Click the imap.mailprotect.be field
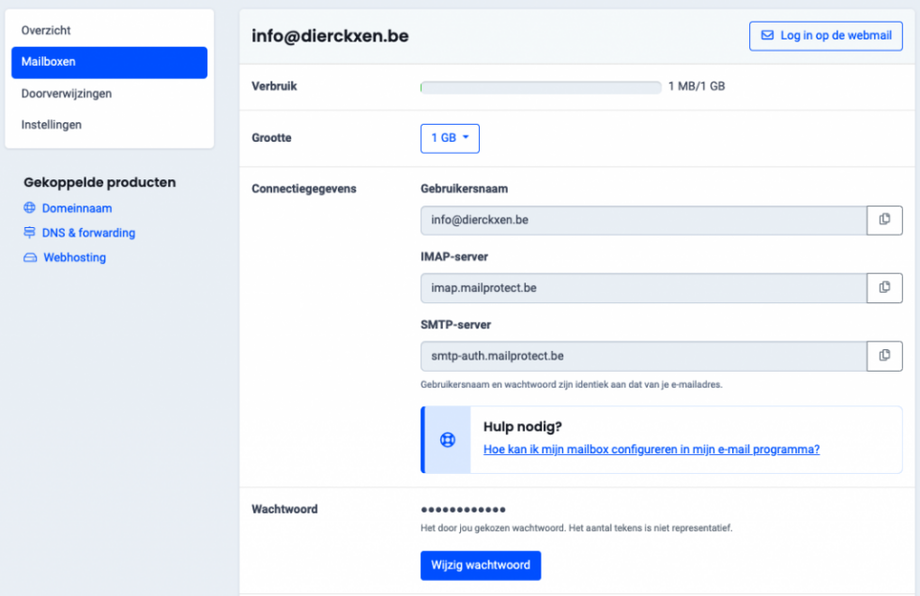Viewport: 920px width, 596px height. [x=644, y=288]
